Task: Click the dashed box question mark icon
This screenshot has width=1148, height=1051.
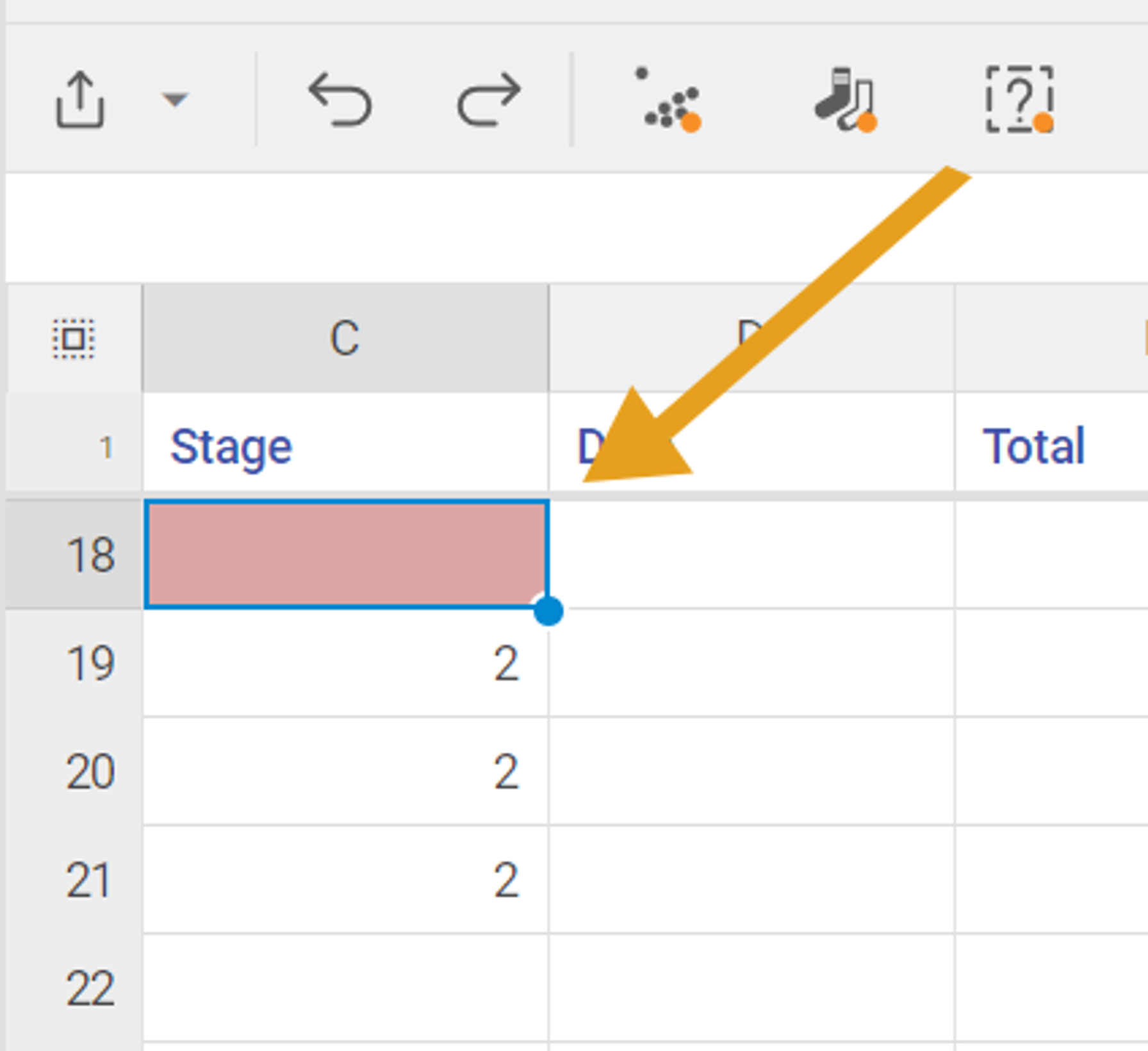Action: click(1019, 99)
